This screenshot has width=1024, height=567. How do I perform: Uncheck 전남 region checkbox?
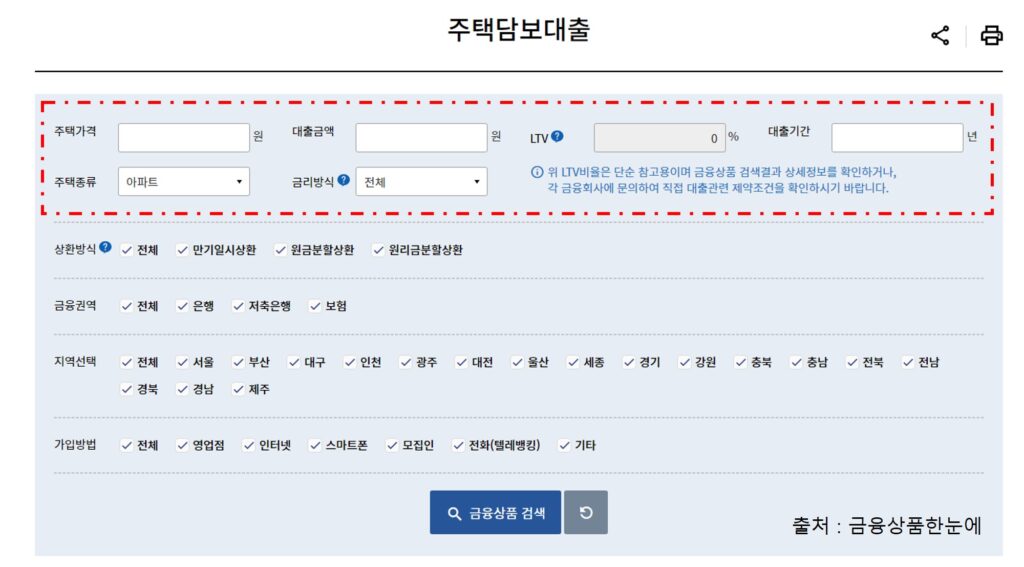tap(908, 363)
